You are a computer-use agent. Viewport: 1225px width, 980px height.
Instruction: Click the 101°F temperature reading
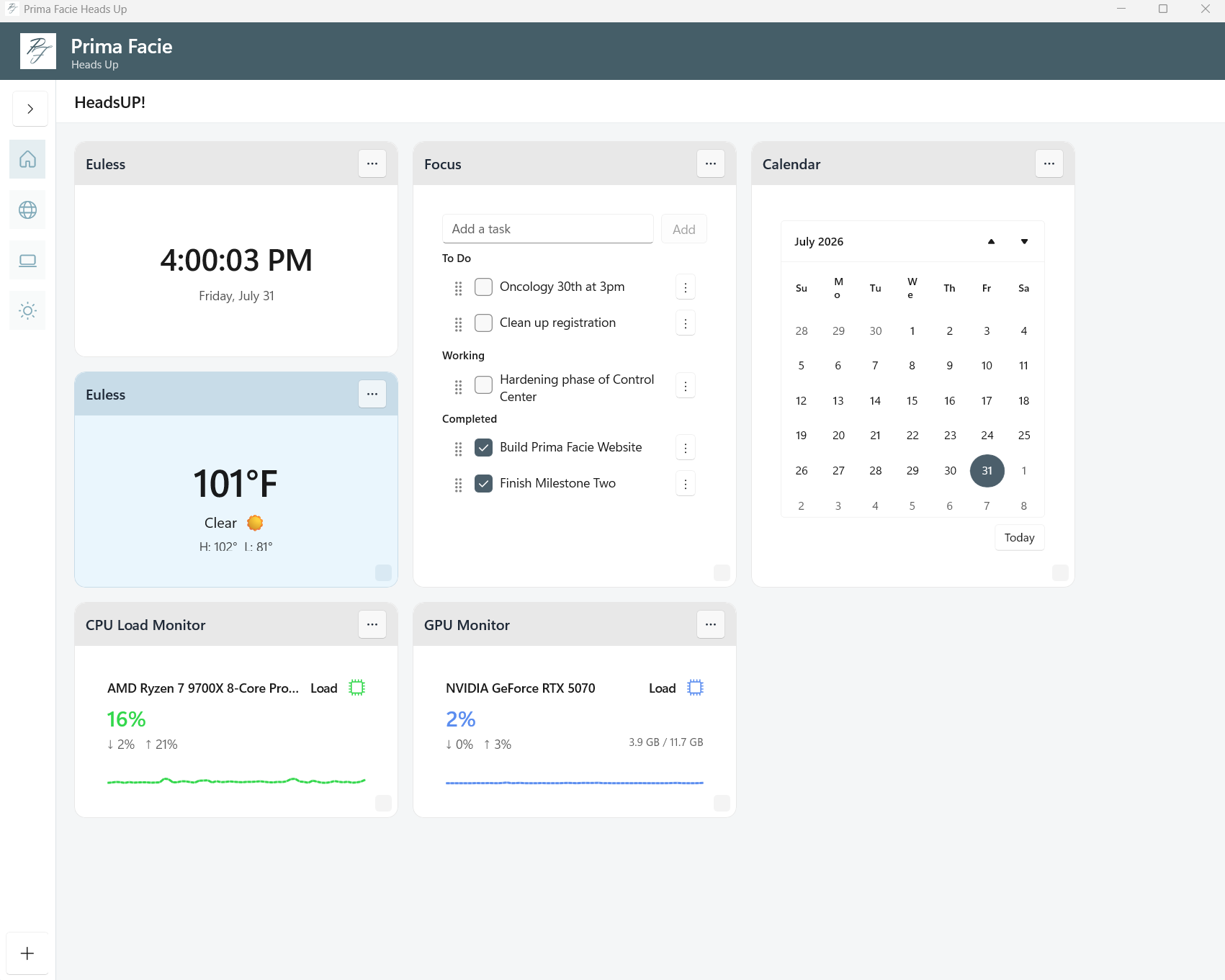(235, 484)
